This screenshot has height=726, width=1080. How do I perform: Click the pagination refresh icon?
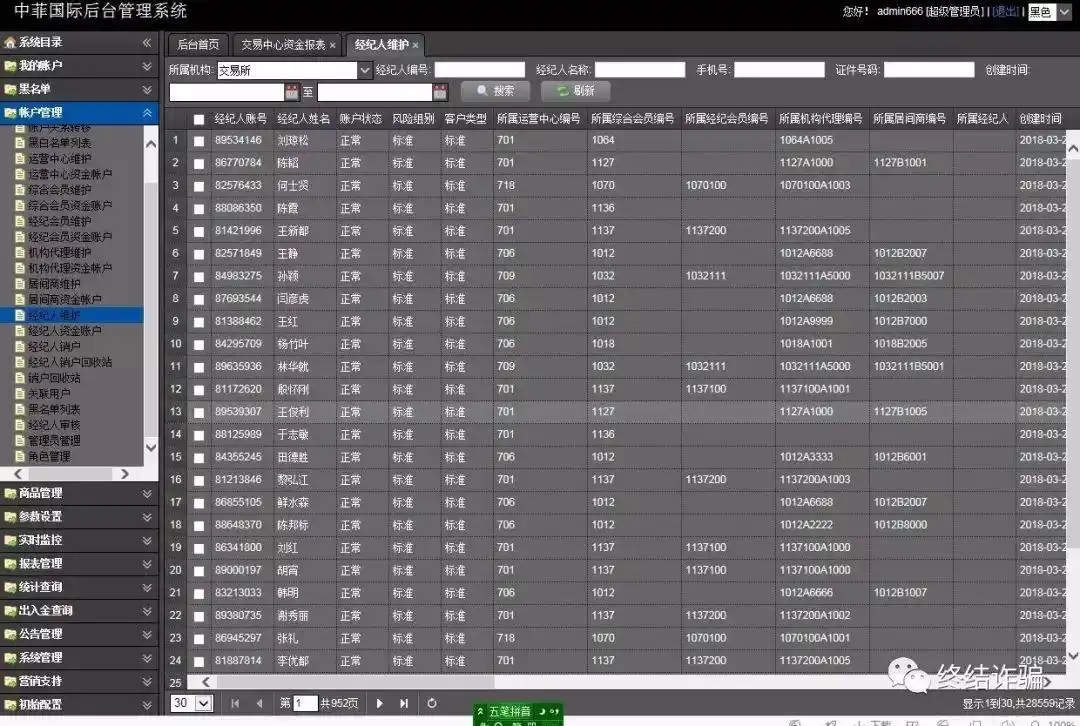[x=432, y=703]
